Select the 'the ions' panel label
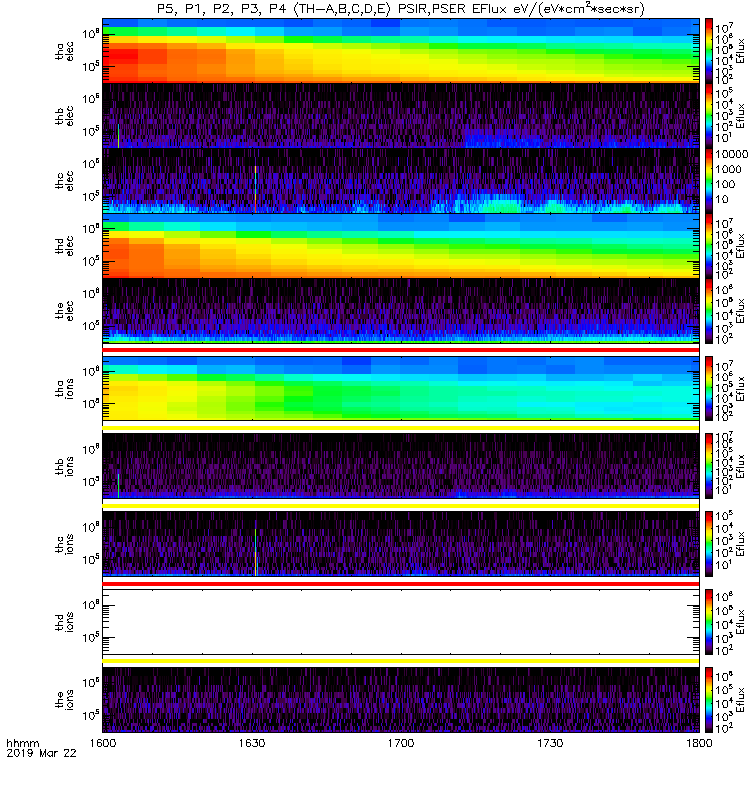The image size is (750, 800). 65,700
